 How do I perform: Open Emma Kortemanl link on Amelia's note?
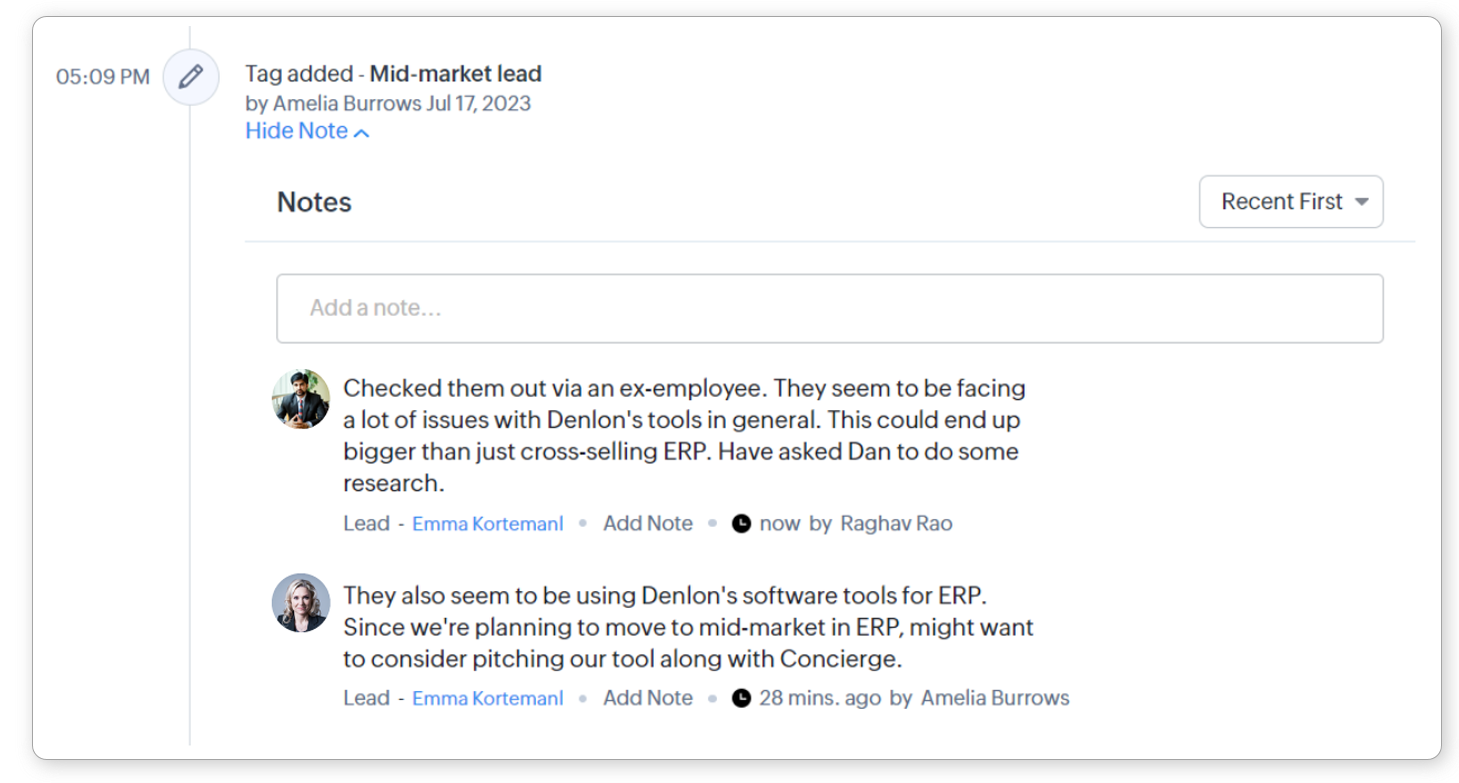click(487, 698)
